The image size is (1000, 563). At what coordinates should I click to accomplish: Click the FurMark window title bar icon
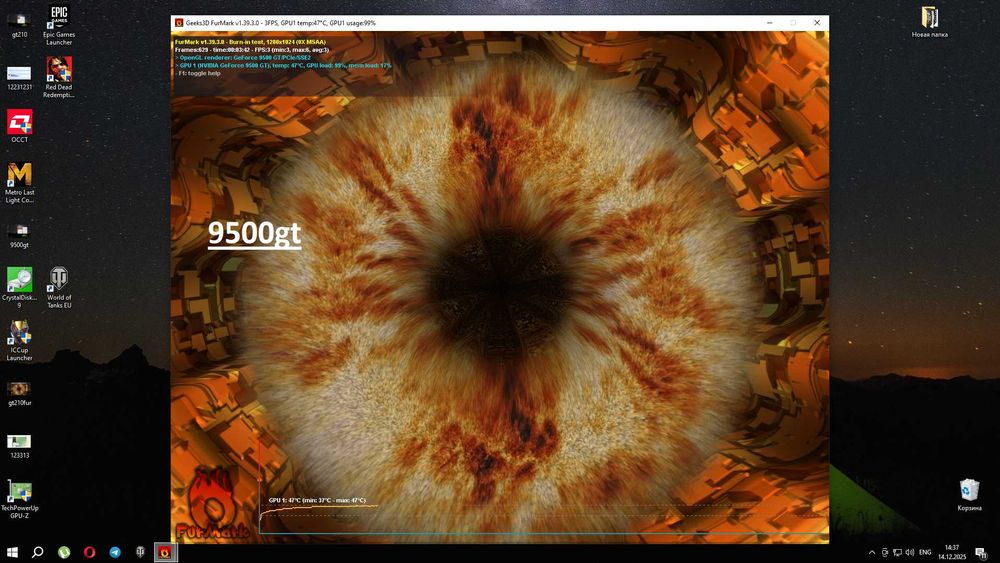[179, 23]
